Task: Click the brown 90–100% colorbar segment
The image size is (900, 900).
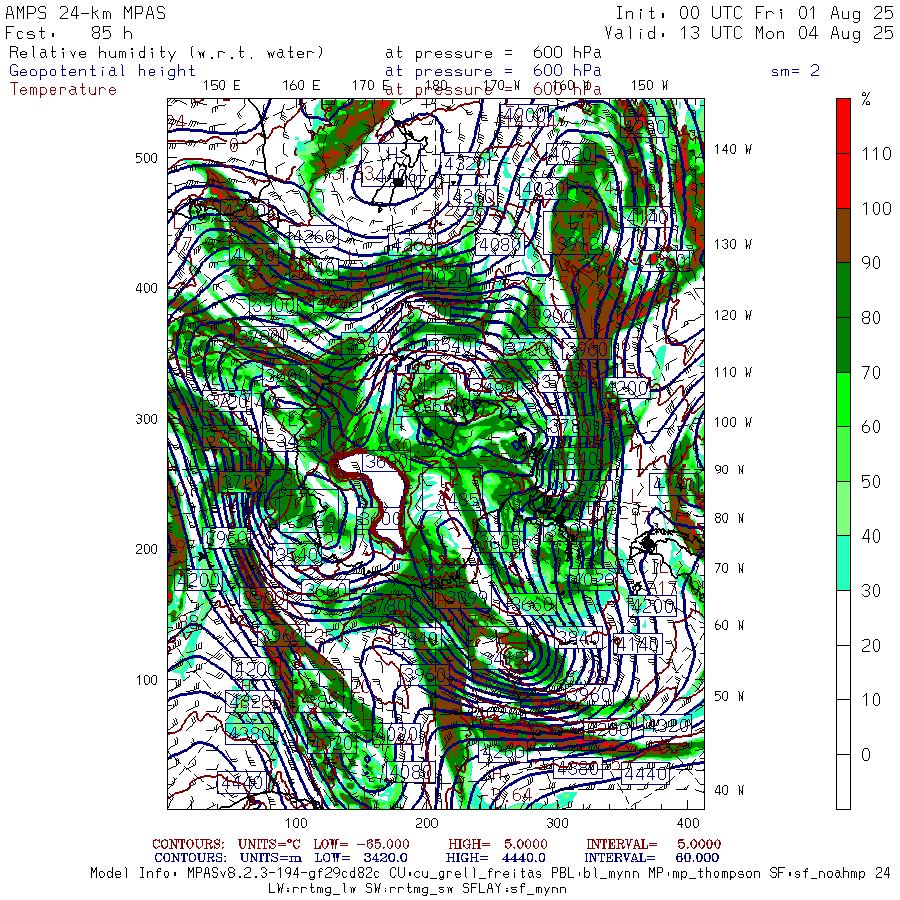Action: (x=843, y=235)
